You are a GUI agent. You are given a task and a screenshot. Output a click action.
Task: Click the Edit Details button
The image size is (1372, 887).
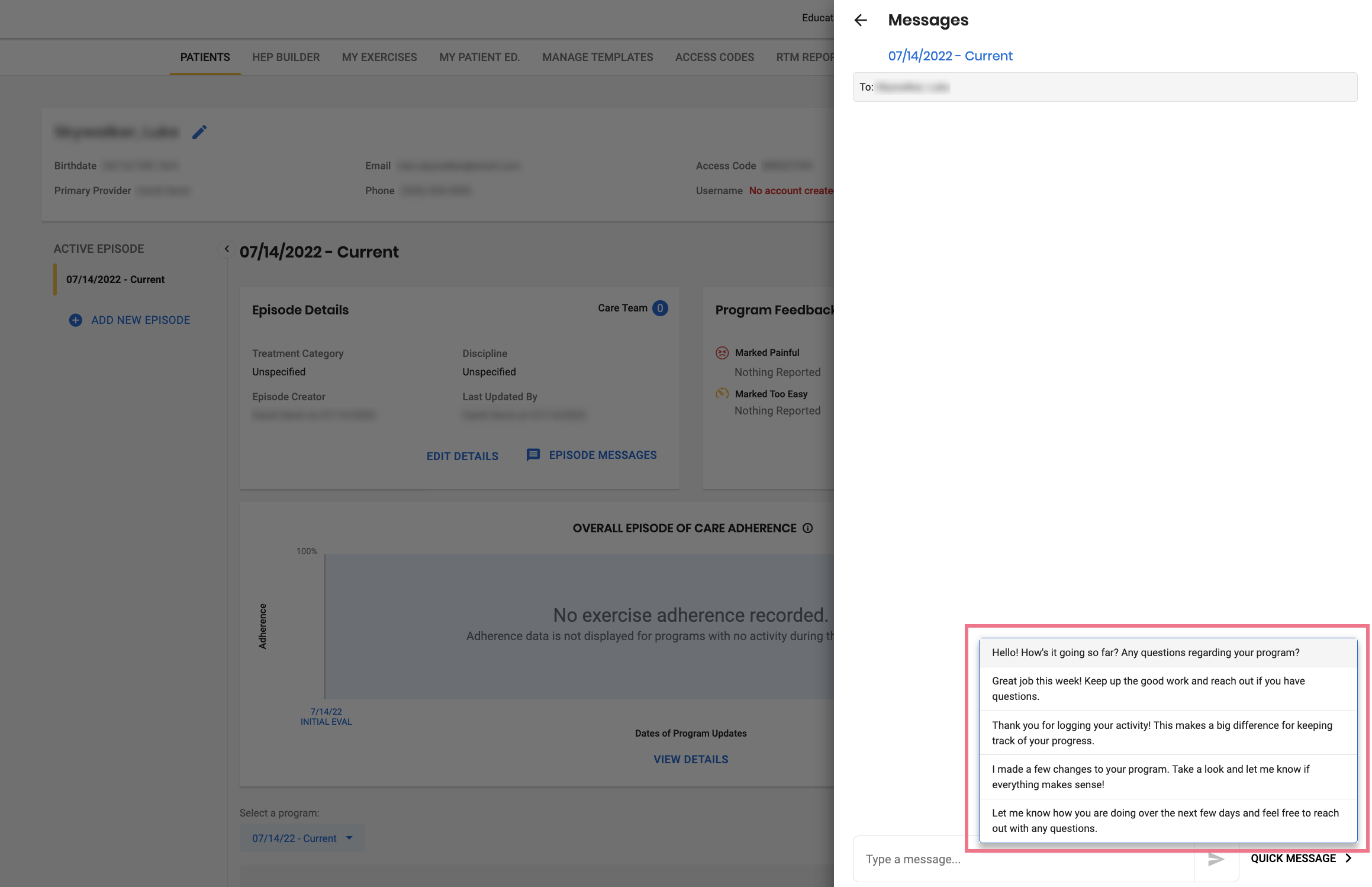pos(462,456)
